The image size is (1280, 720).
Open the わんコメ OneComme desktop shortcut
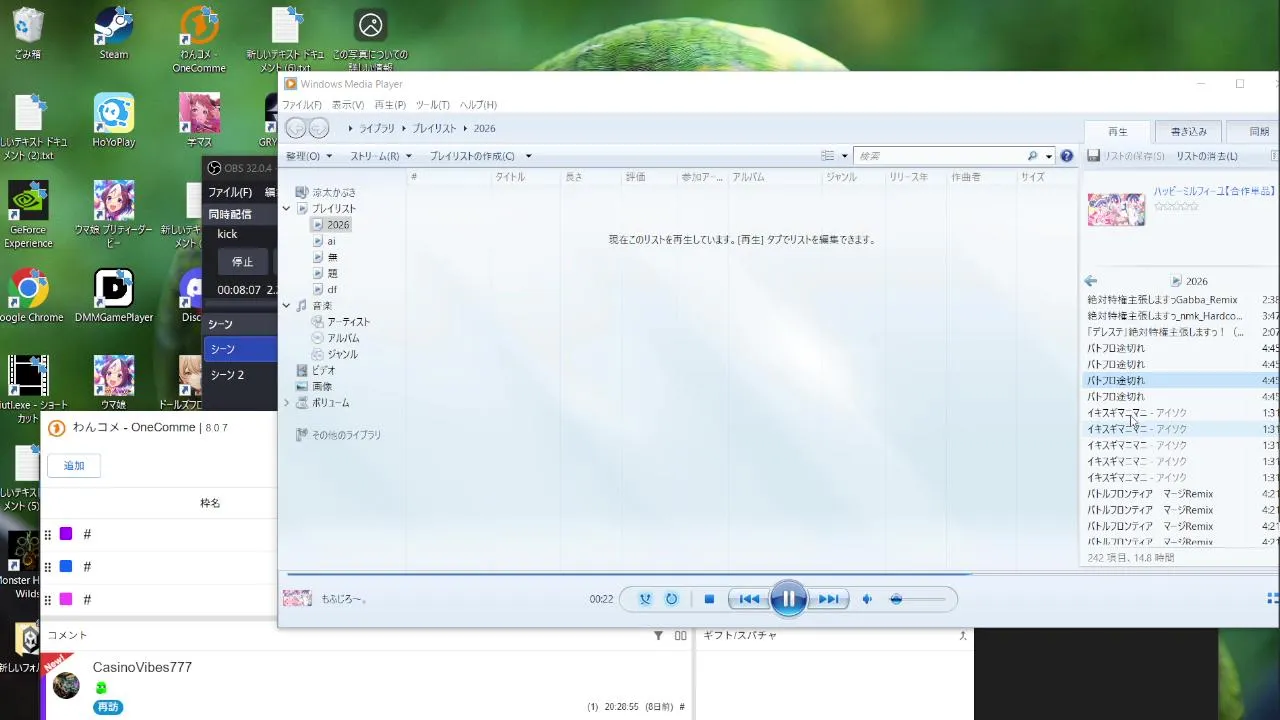point(199,40)
